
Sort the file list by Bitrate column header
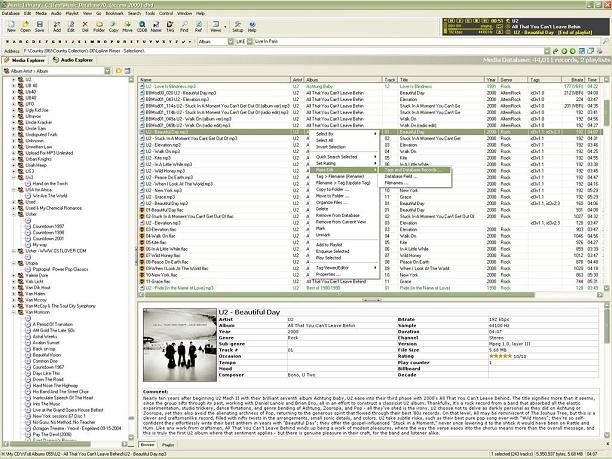(x=573, y=80)
